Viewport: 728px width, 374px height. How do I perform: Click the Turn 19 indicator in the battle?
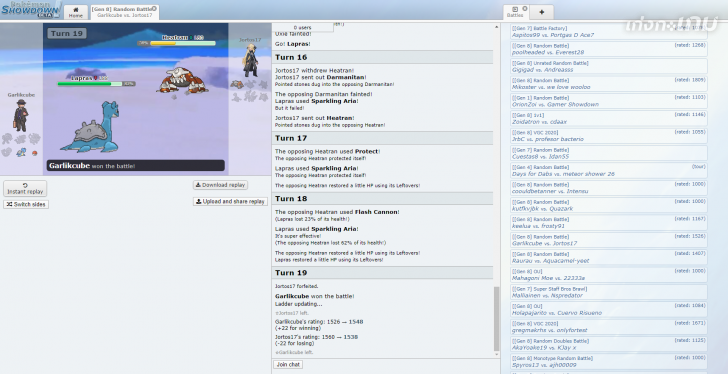pos(66,33)
